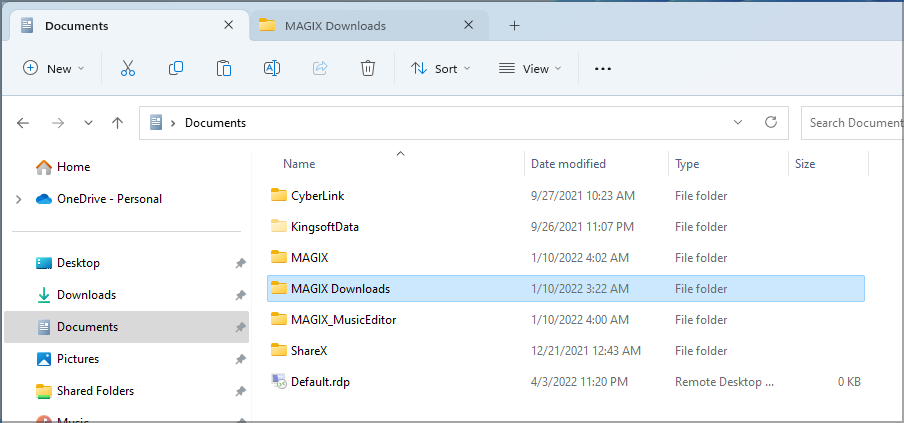Click date 4/3/2022 11:20 PM
Screen dimensions: 904x423
[579, 382]
